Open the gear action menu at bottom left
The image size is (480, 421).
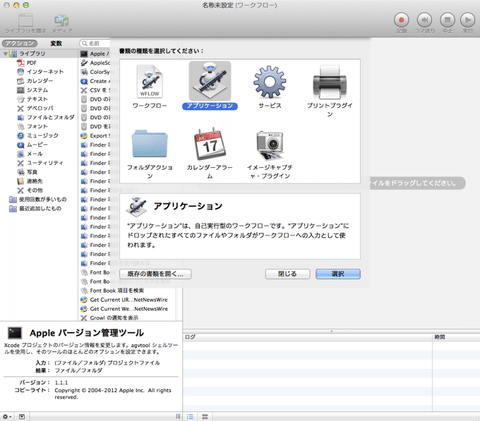tap(7, 416)
